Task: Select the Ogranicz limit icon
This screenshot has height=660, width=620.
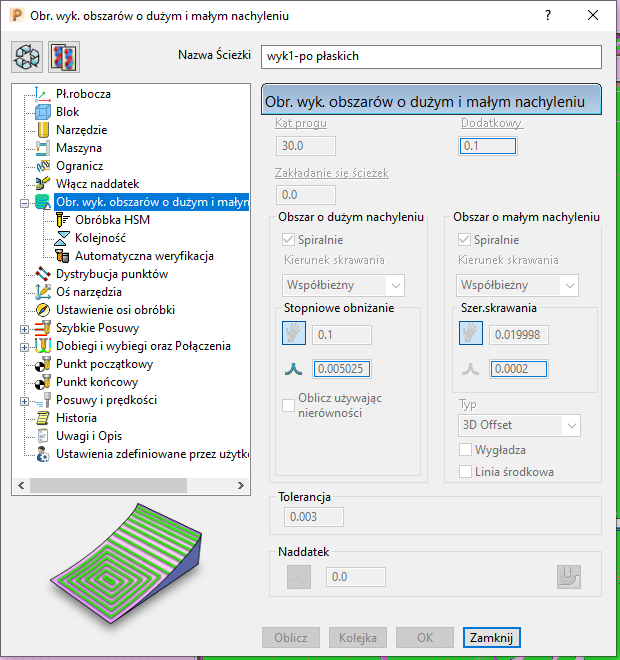Action: [x=43, y=166]
